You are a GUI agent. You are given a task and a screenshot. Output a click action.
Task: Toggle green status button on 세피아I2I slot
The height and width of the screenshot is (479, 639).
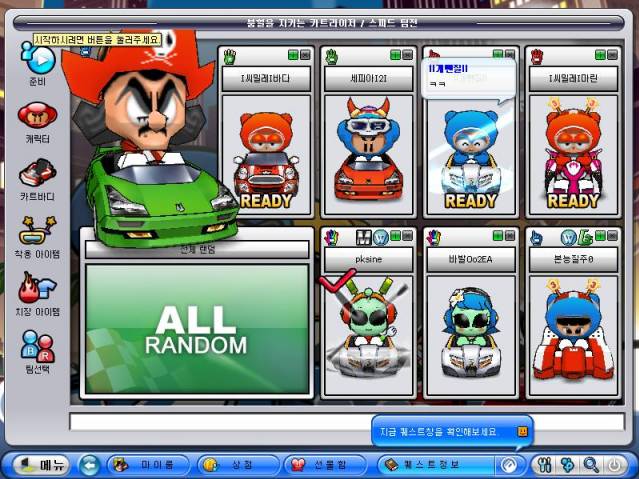tap(395, 55)
